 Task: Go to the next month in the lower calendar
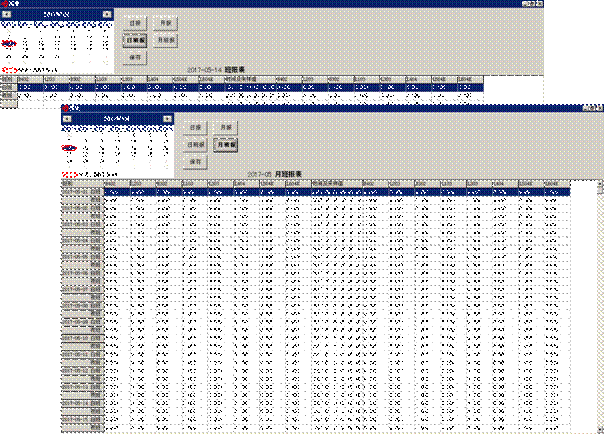pos(165,118)
